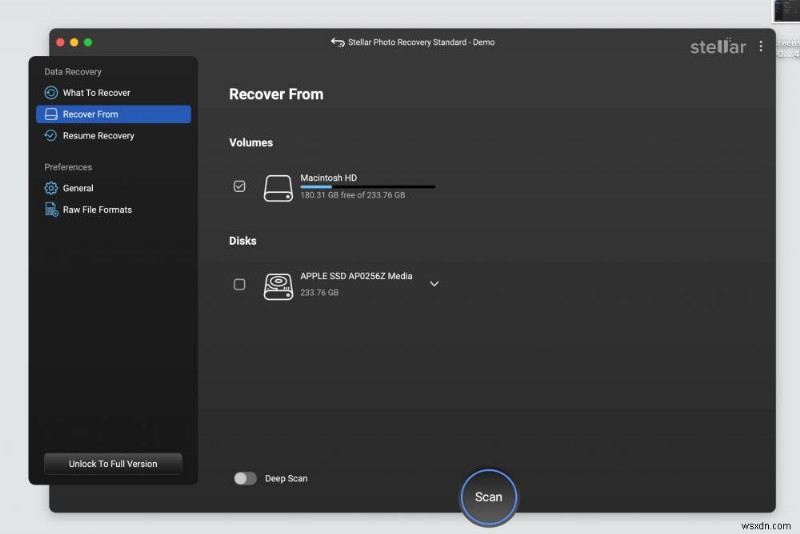Open Resume Recovery in the sidebar
The image size is (800, 534).
coord(113,136)
